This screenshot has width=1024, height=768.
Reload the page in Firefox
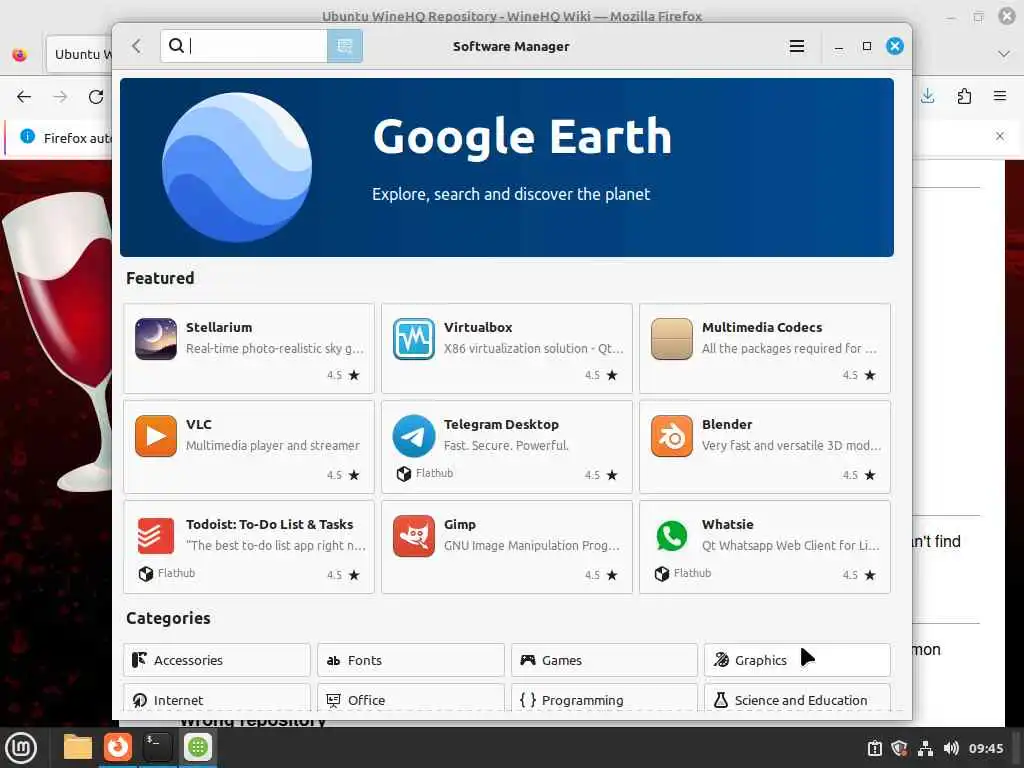pyautogui.click(x=96, y=97)
